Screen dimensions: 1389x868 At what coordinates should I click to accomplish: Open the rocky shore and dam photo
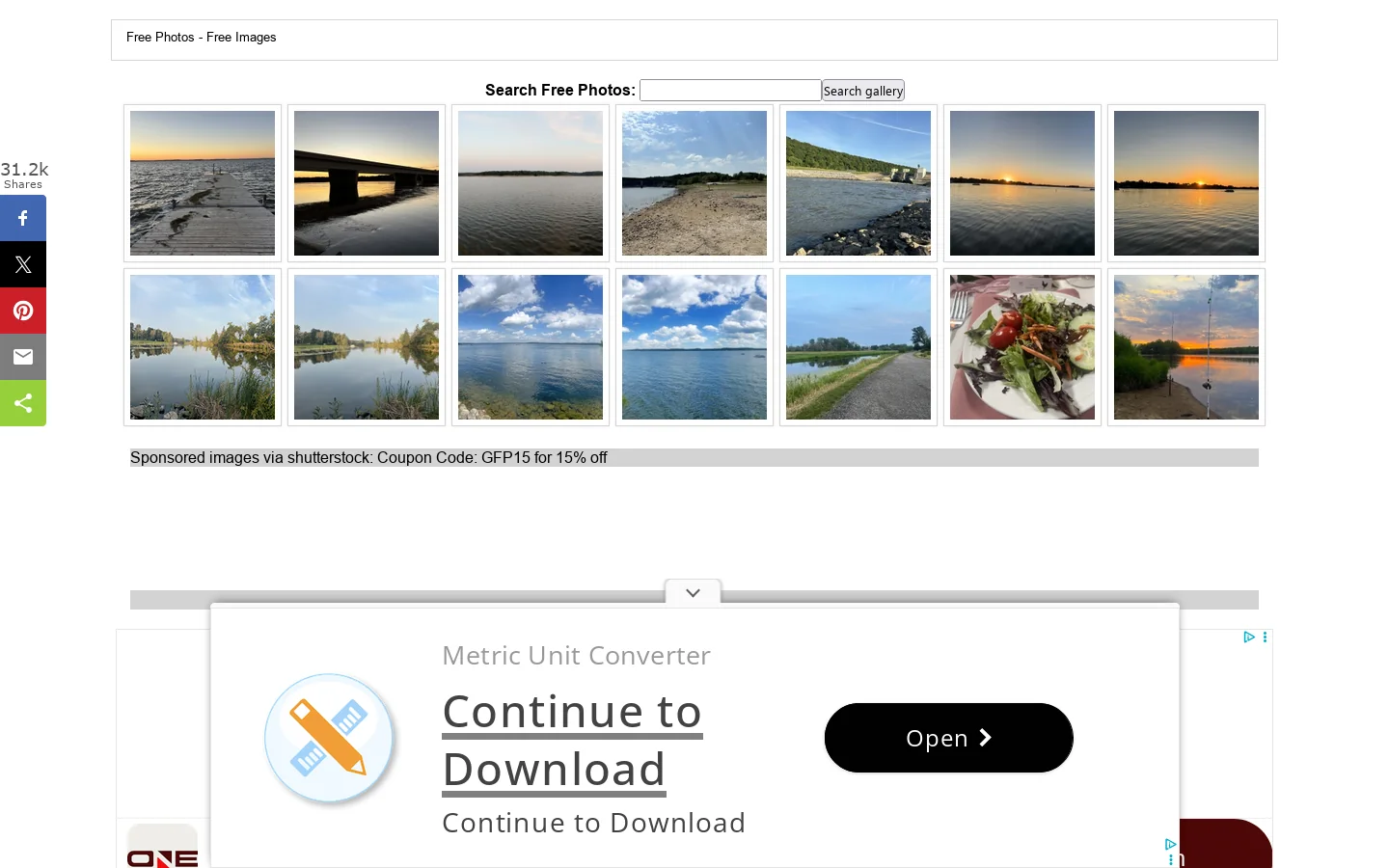pyautogui.click(x=858, y=183)
